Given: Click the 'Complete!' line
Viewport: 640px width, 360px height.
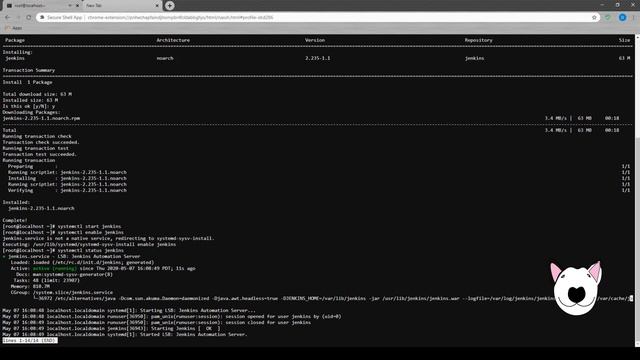Looking at the screenshot, I should (x=15, y=220).
